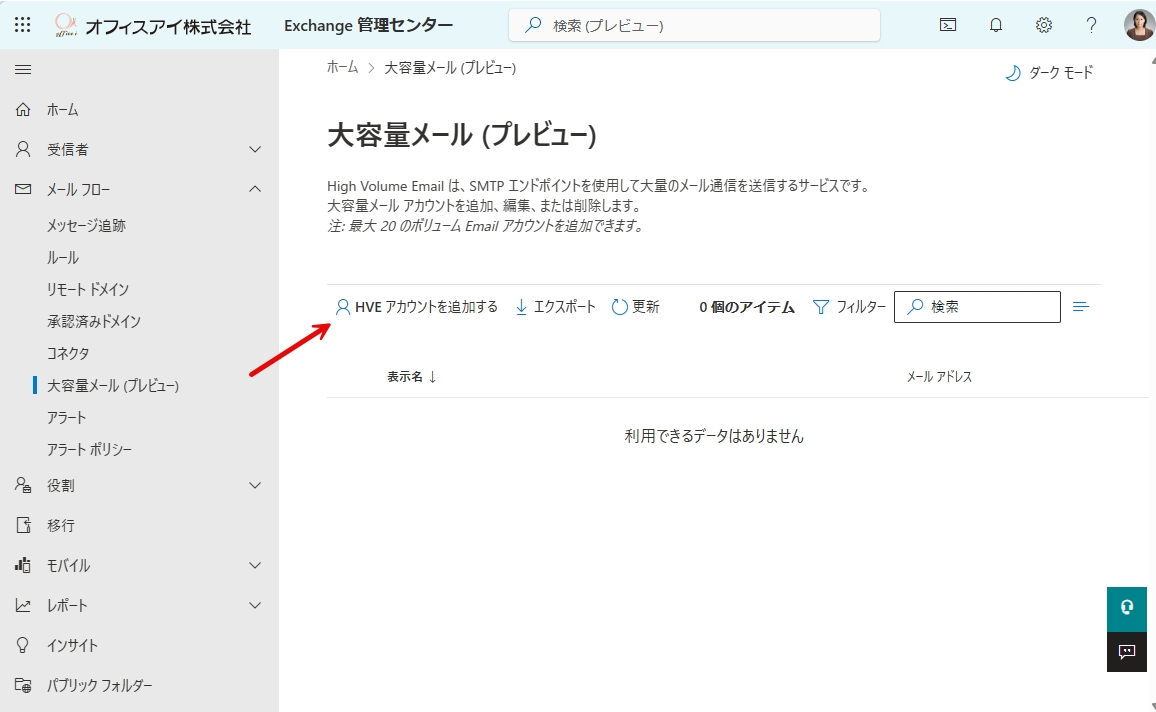
Task: Open コネクタ in the sidebar
Action: click(68, 353)
